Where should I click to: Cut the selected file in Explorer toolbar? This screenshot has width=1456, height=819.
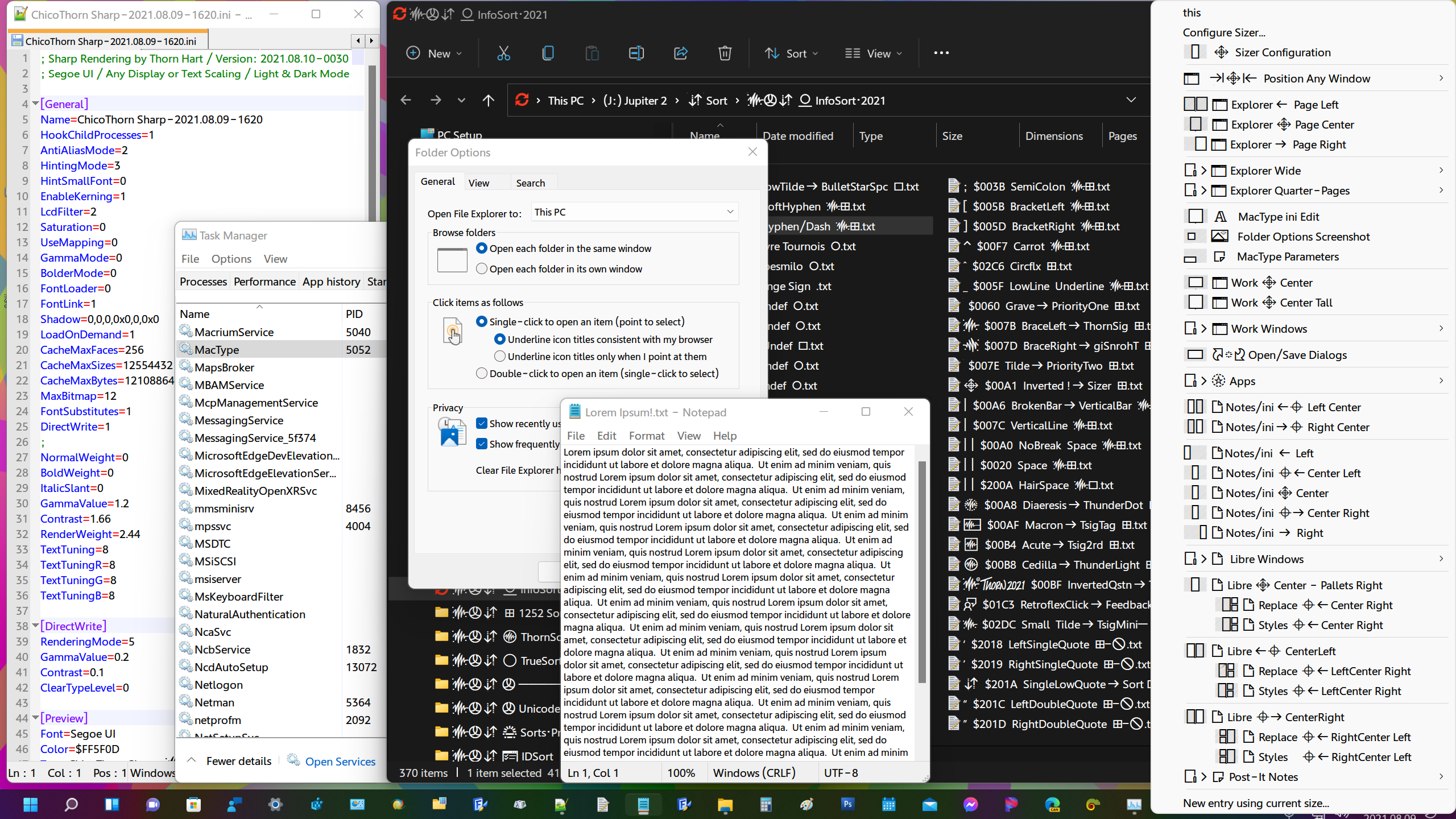tap(504, 53)
